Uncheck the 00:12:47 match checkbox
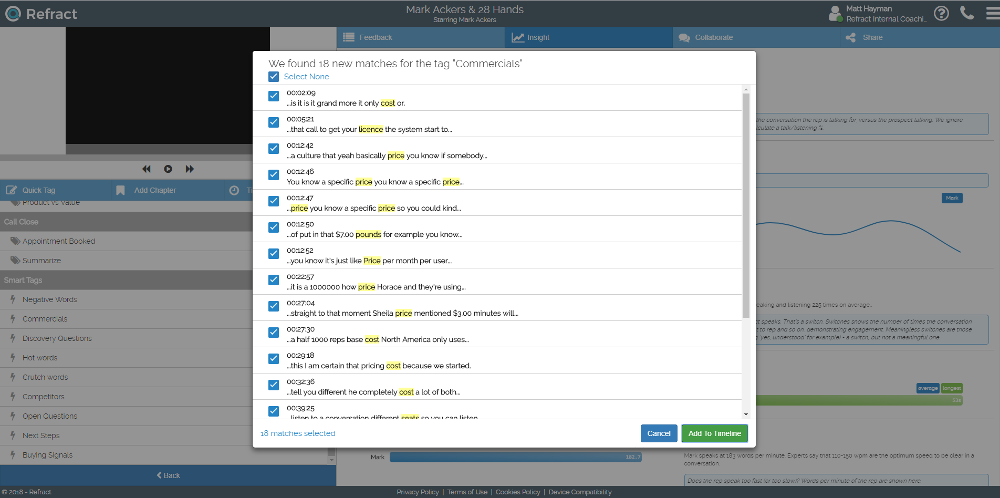The height and width of the screenshot is (498, 1000). coord(274,200)
